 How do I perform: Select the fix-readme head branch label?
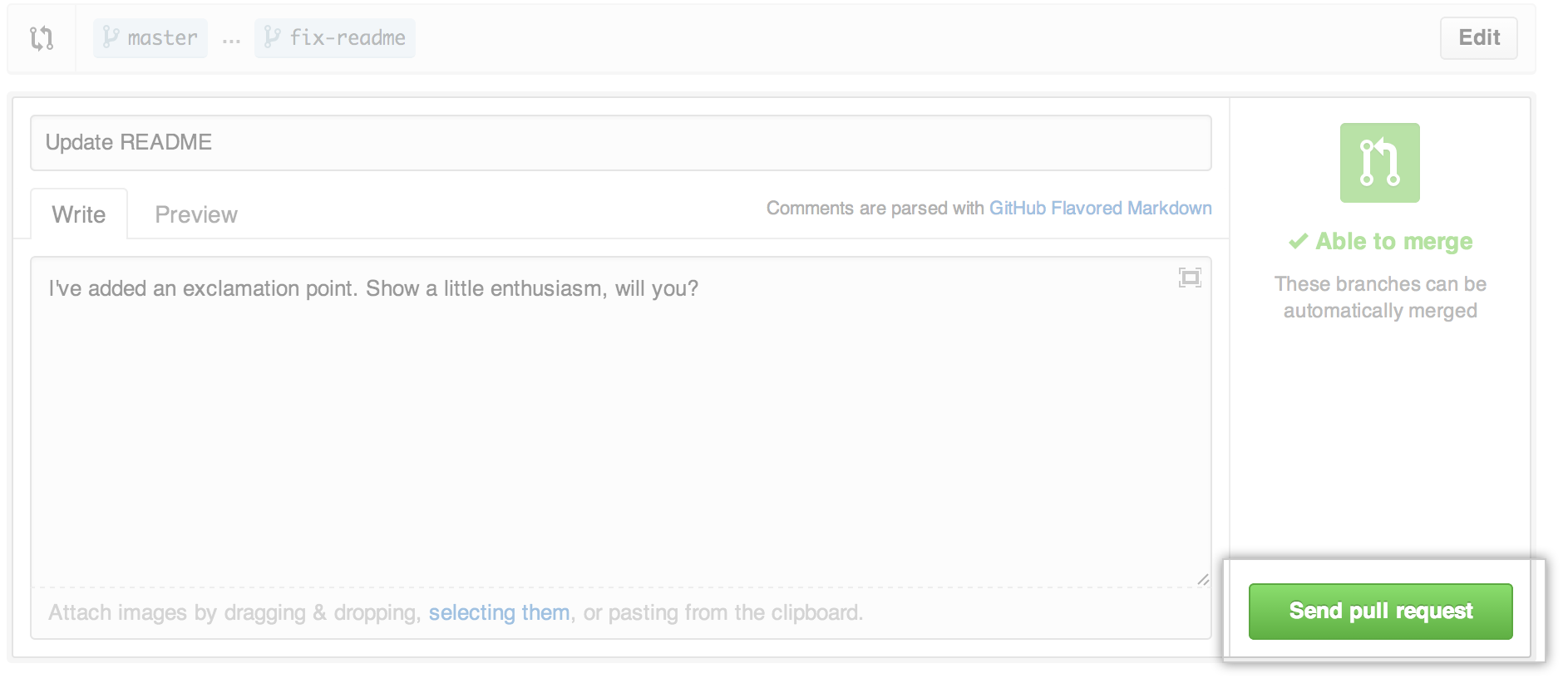347,38
